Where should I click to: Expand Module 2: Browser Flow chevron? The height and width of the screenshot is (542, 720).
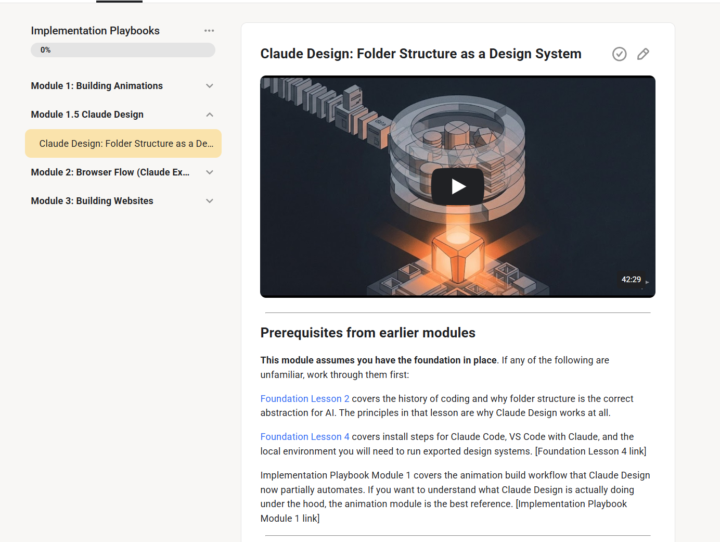click(209, 172)
